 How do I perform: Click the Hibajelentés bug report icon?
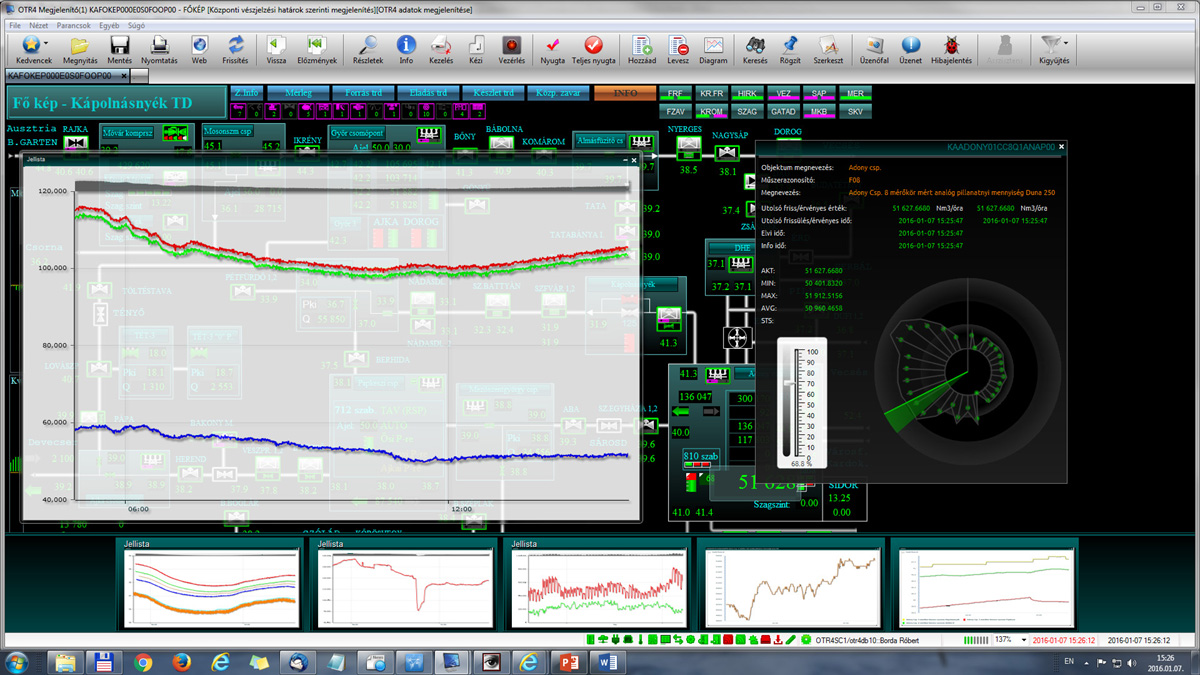tap(951, 49)
